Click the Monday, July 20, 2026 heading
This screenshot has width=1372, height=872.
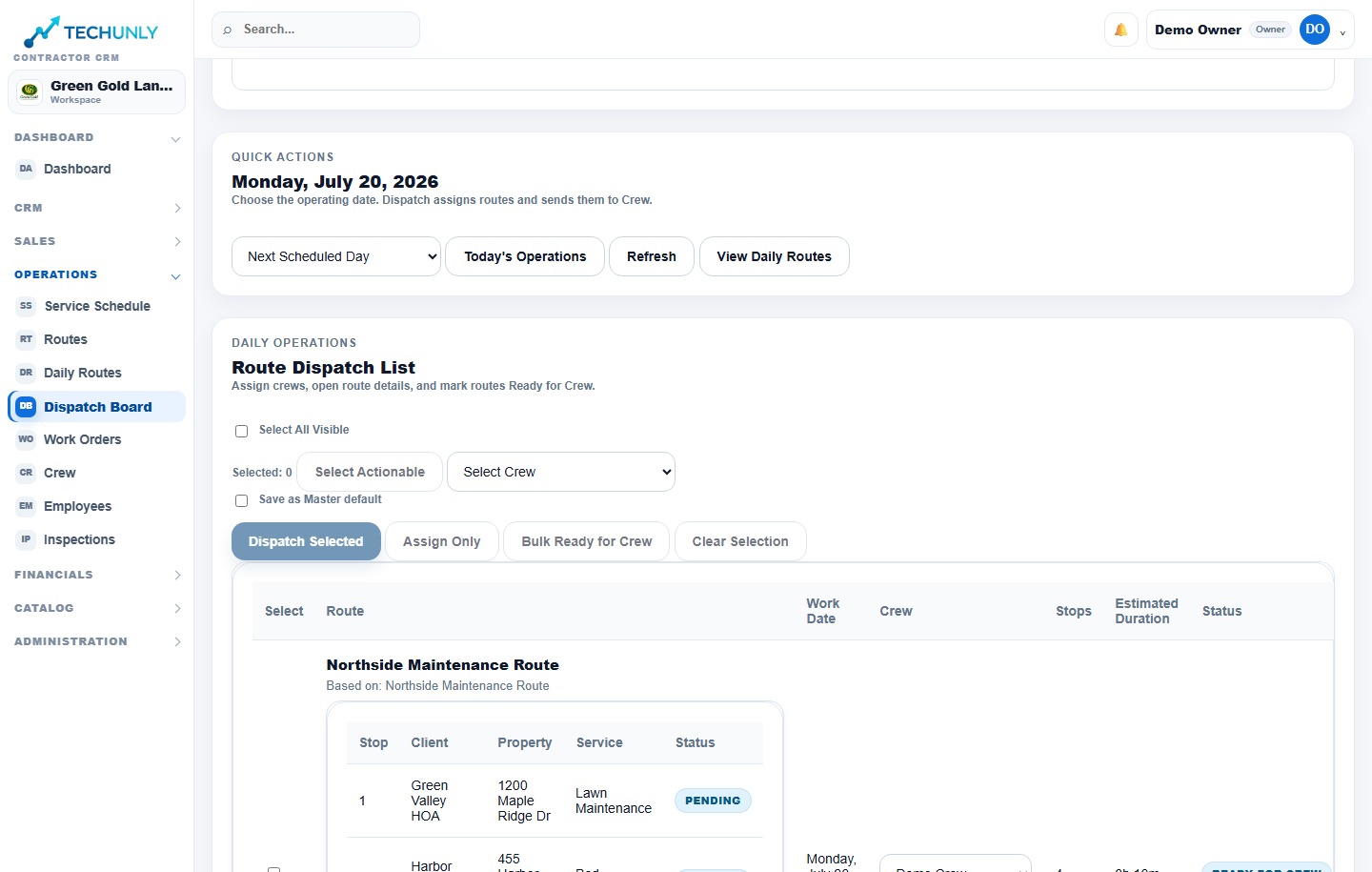tap(335, 182)
